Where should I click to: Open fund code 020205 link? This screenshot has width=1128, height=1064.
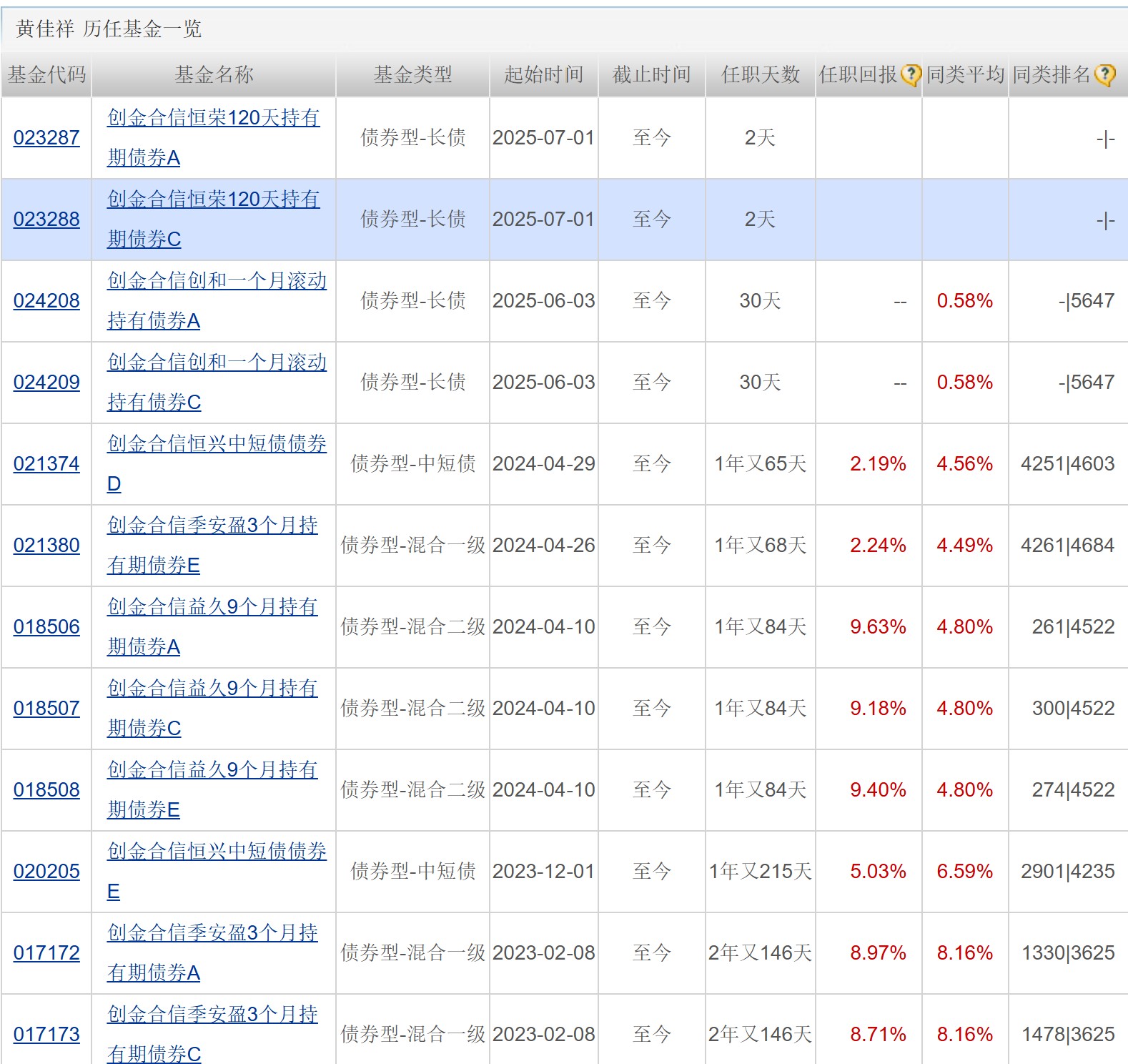(x=46, y=871)
